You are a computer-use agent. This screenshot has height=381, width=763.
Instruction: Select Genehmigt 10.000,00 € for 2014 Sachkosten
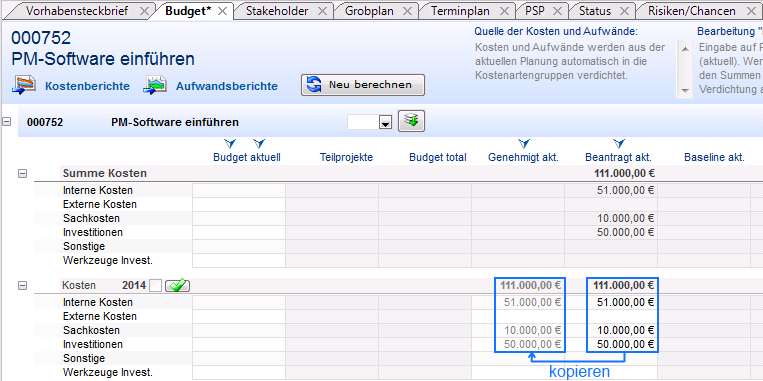533,330
